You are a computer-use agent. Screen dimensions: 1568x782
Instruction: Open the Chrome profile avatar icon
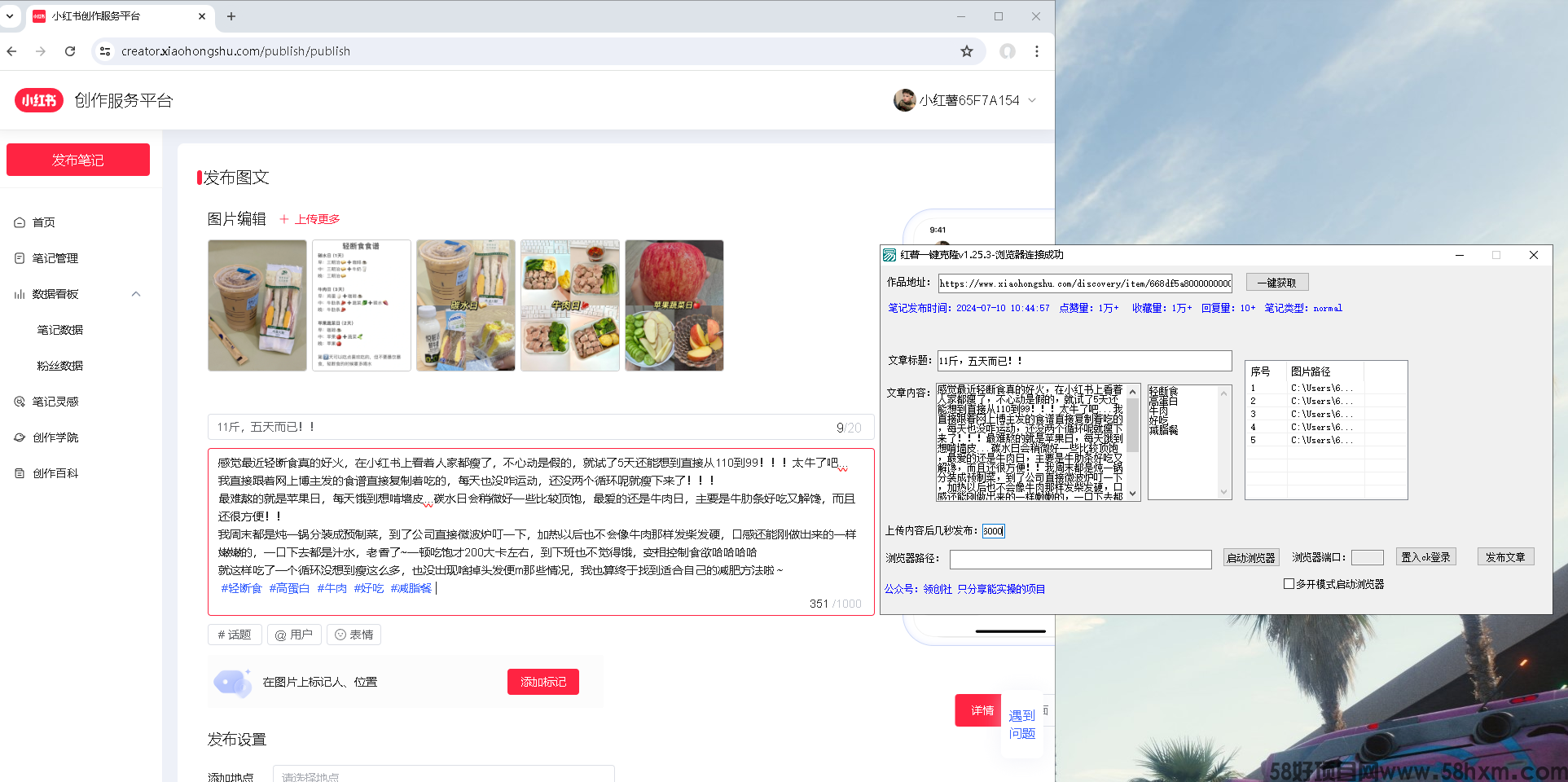(1008, 51)
